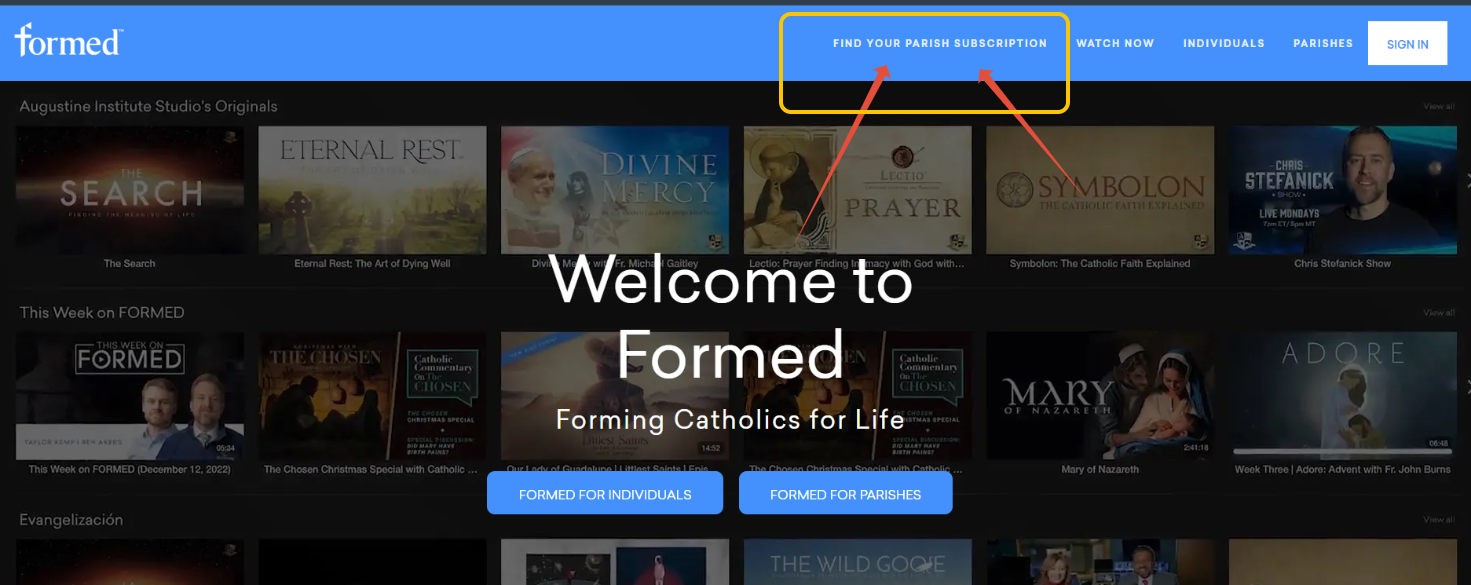Open Mary of Nazareth thumbnail
Image resolution: width=1471 pixels, height=585 pixels.
[1100, 396]
